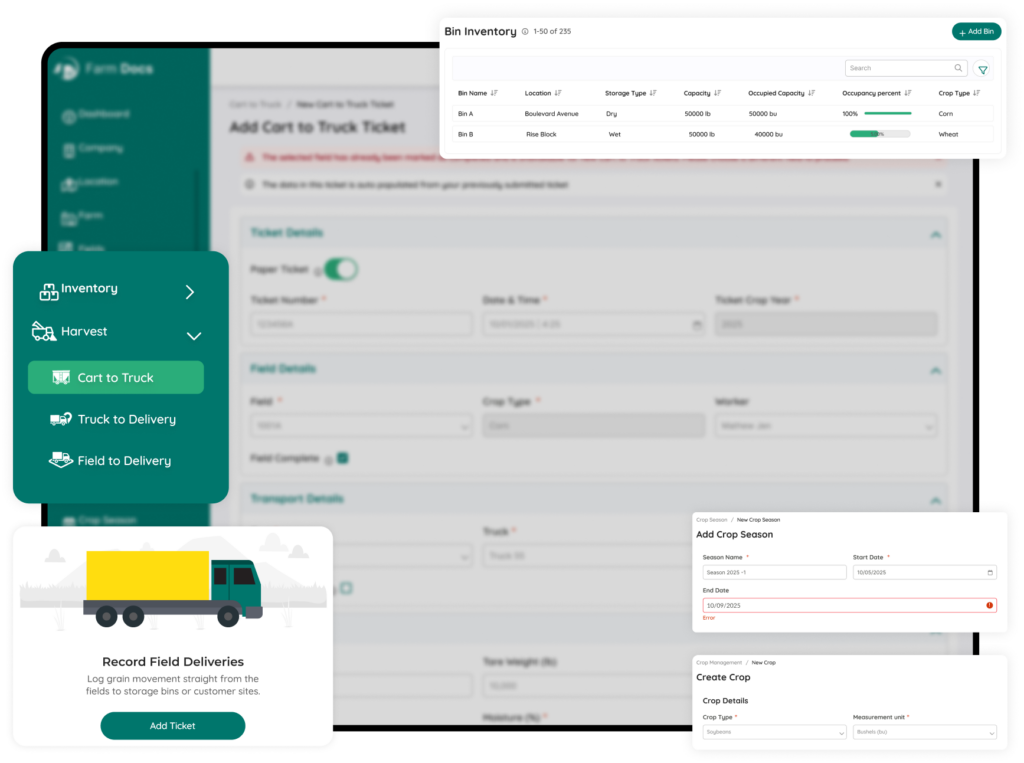Screen dimensions: 1024x763
Task: Click the filter funnel icon in Bin Inventory
Action: [x=983, y=69]
